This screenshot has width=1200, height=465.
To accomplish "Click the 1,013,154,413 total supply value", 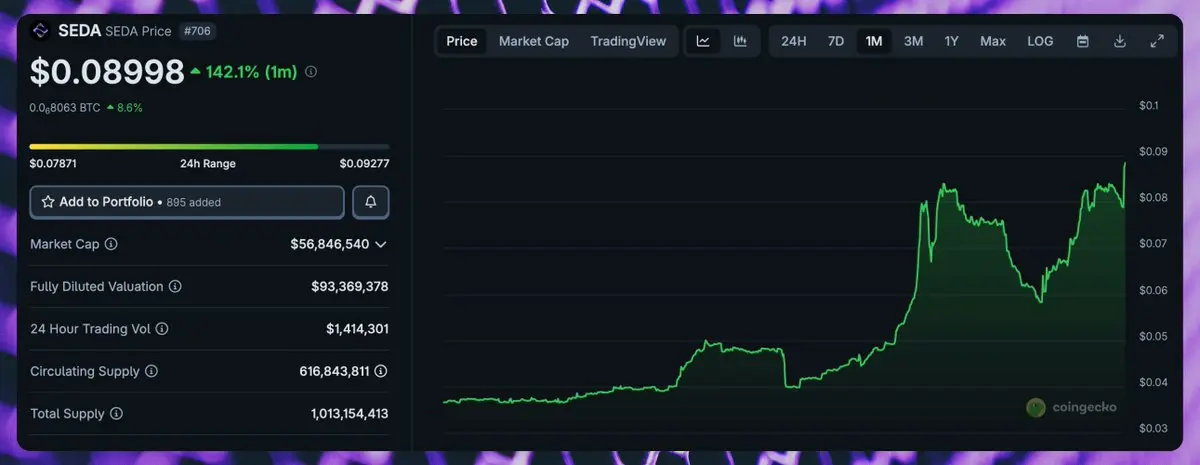I will [x=349, y=414].
